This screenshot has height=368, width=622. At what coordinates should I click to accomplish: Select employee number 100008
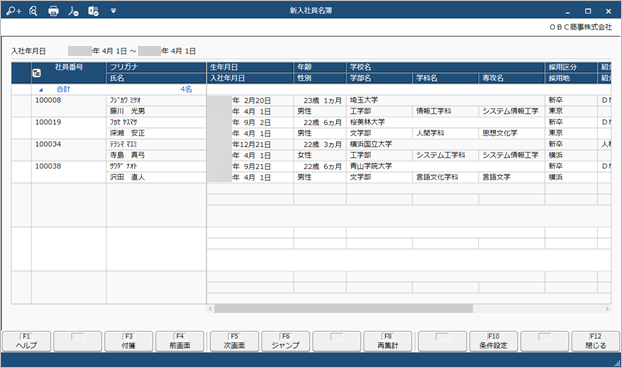click(x=48, y=100)
